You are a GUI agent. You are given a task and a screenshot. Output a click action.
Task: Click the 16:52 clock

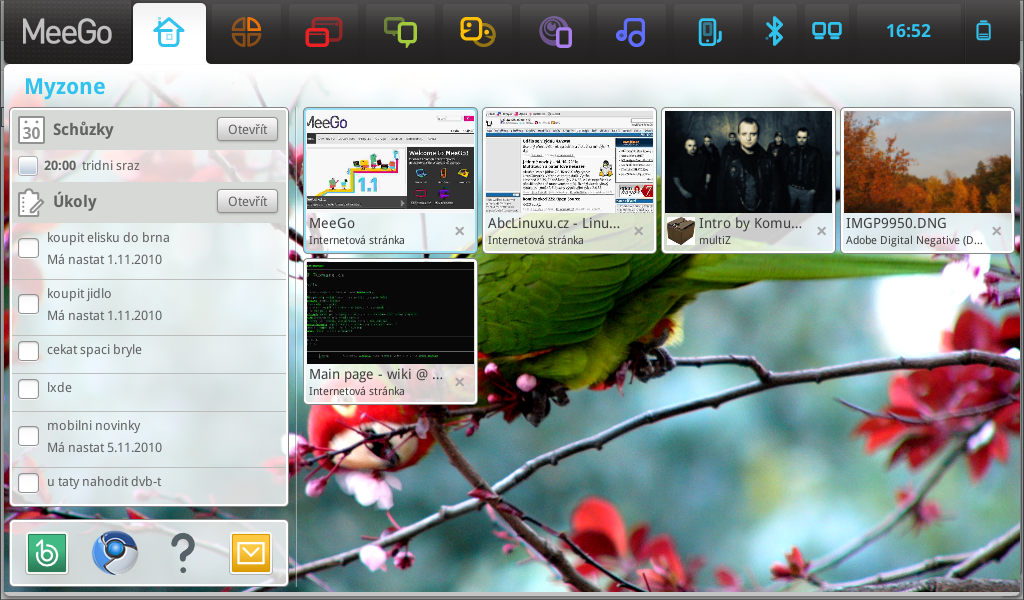908,31
